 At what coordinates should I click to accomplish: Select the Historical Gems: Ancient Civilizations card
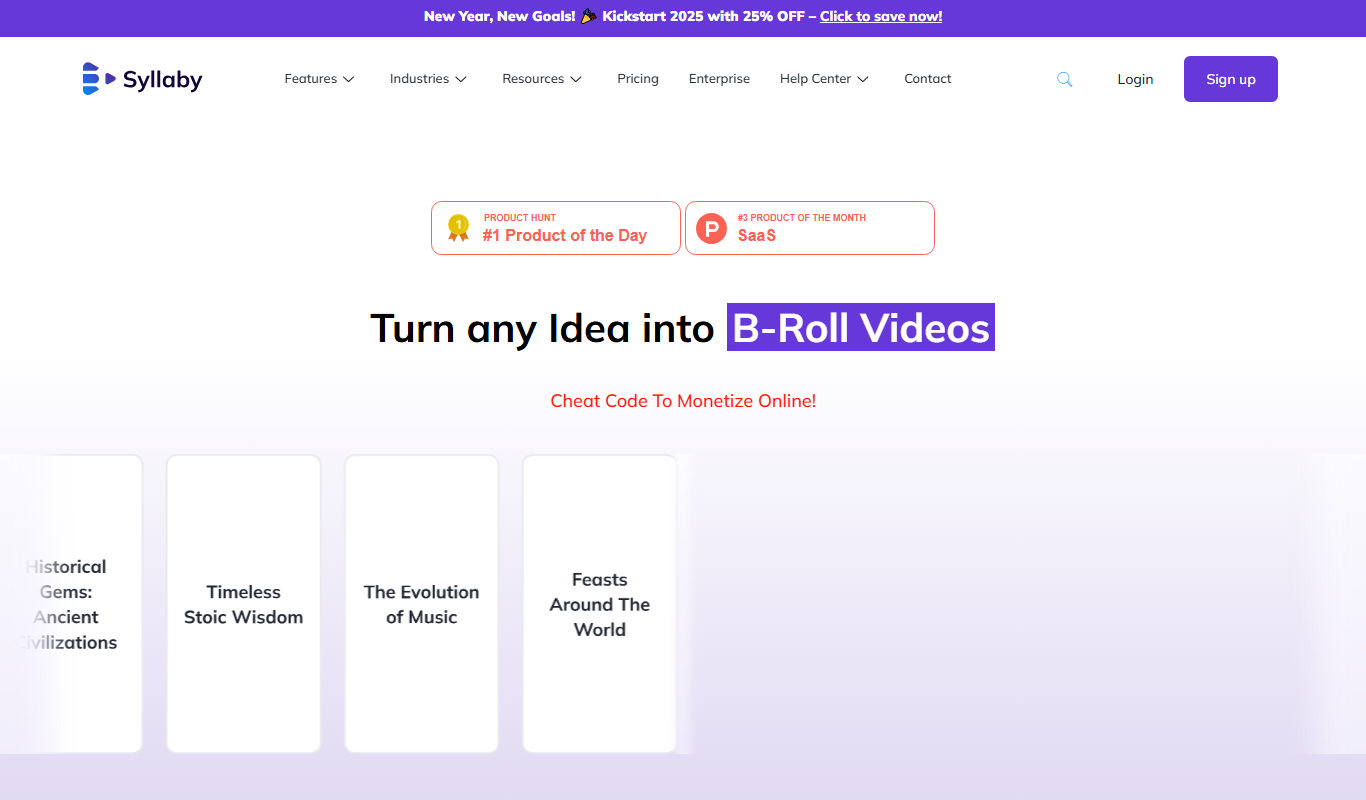(70, 604)
